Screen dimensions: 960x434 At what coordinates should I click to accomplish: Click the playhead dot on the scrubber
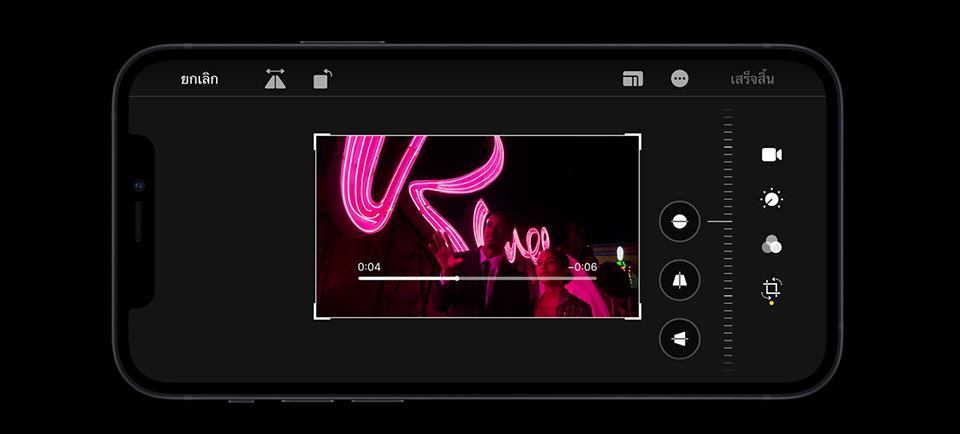[457, 278]
